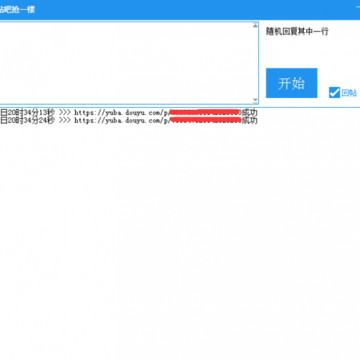Image resolution: width=360 pixels, height=360 pixels.
Task: Click the 抢一楼 window title text
Action: 17,10
